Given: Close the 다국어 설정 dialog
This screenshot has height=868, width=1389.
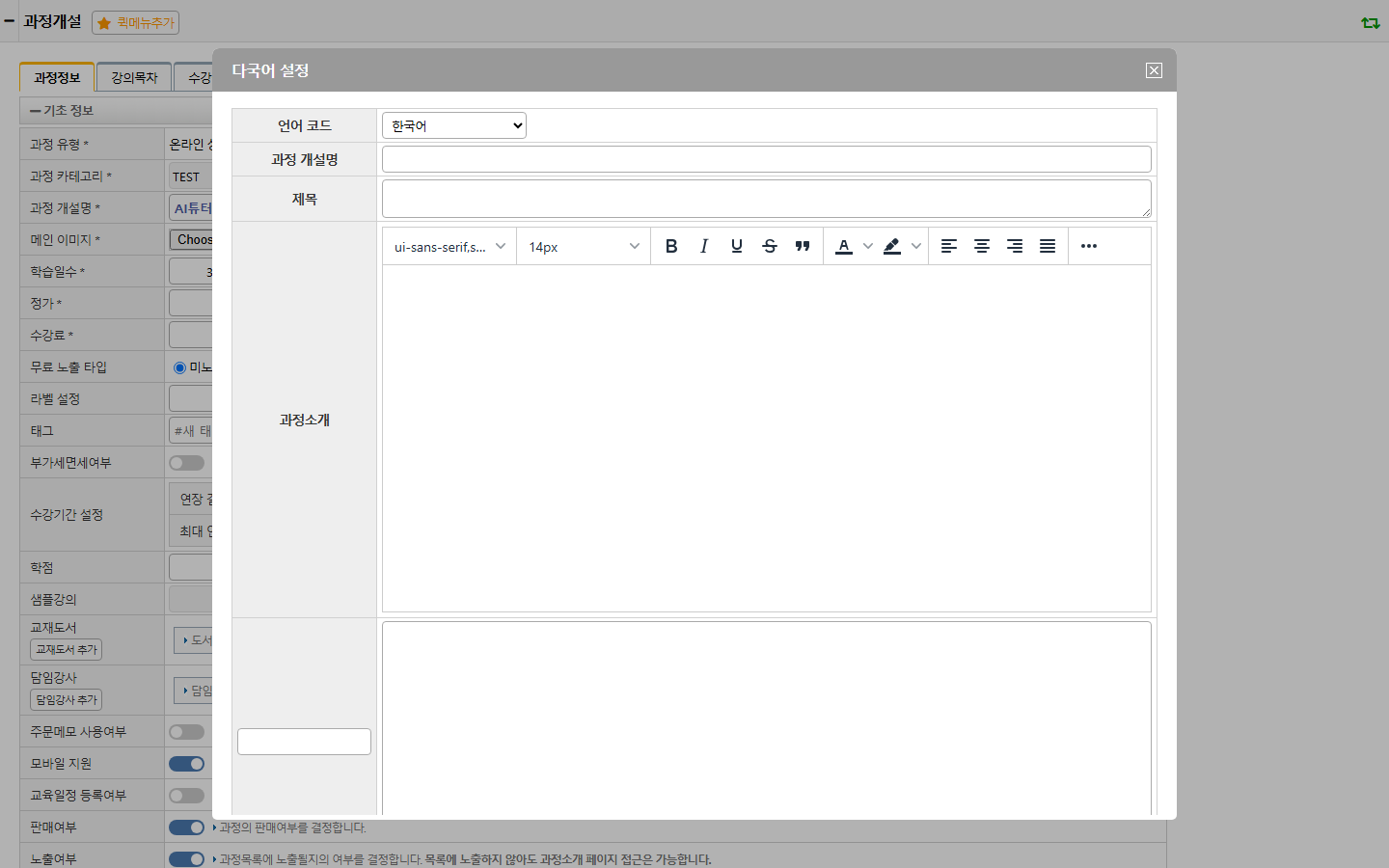Looking at the screenshot, I should [1154, 70].
